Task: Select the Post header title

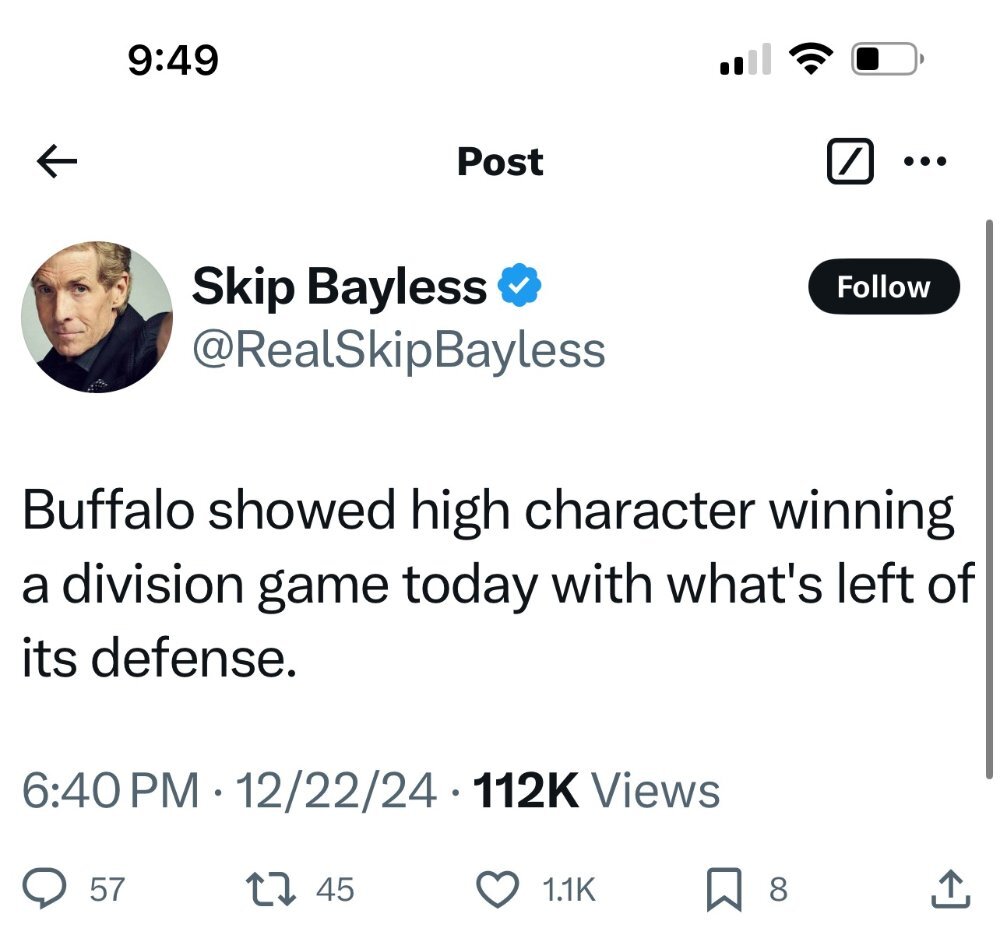Action: (500, 161)
